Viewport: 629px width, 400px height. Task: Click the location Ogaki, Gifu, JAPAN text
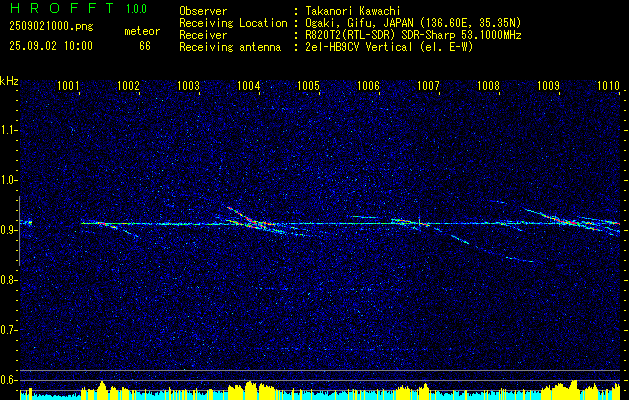(413, 23)
